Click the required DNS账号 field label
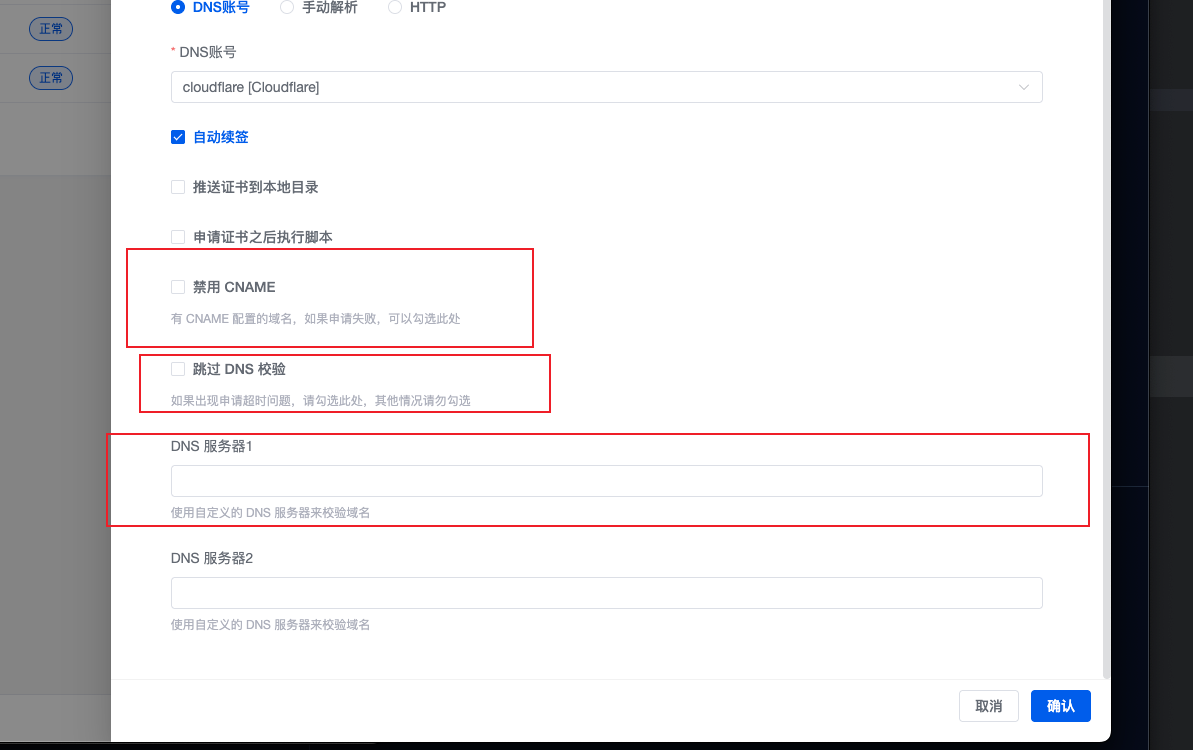The width and height of the screenshot is (1193, 750). click(204, 52)
